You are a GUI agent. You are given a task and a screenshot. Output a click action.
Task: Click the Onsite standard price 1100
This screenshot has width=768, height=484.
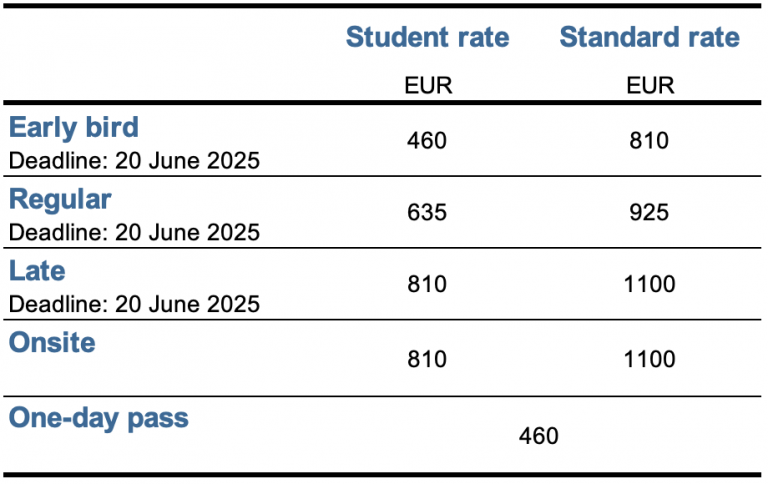point(649,359)
